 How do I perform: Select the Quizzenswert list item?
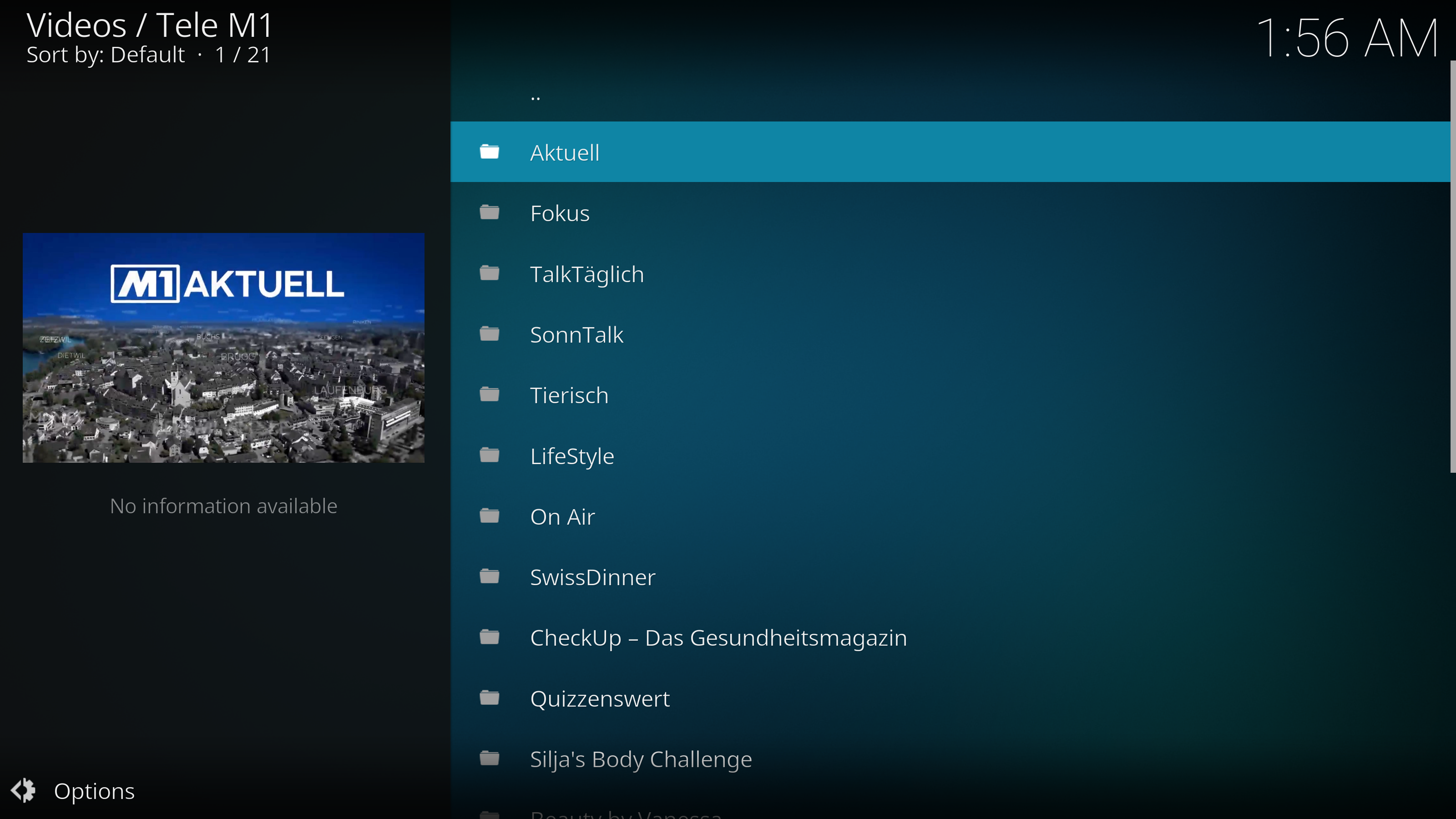pyautogui.click(x=599, y=698)
